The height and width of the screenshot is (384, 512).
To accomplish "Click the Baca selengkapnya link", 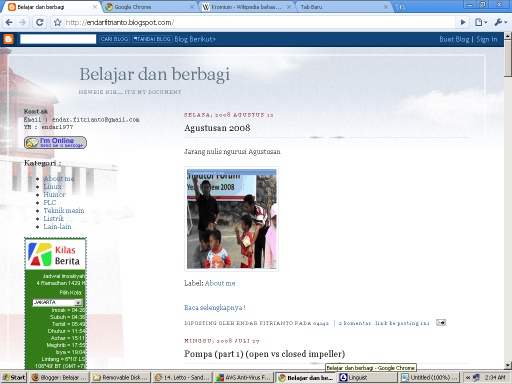I will pyautogui.click(x=215, y=307).
